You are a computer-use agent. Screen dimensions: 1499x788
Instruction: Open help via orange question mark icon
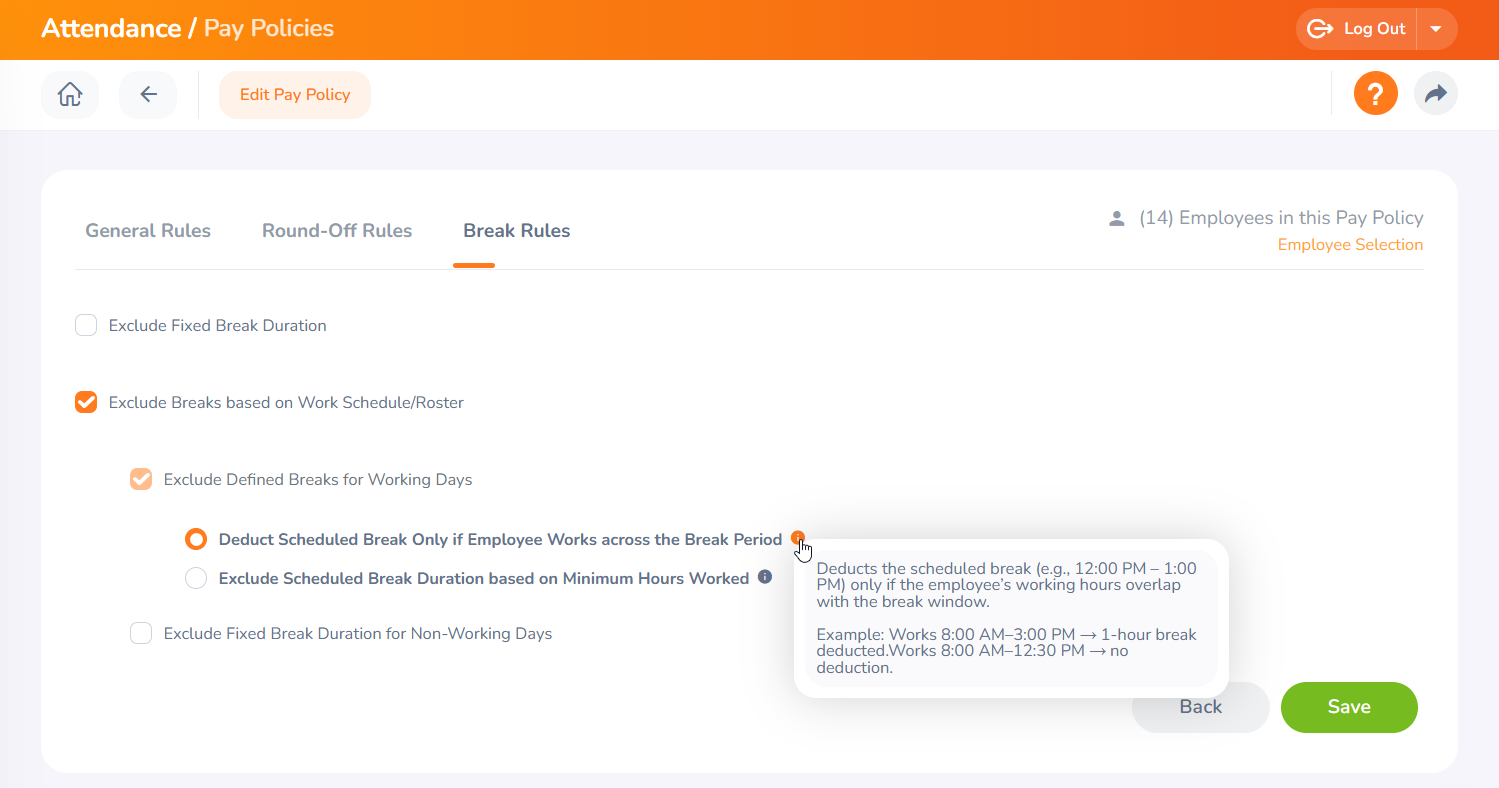1375,94
